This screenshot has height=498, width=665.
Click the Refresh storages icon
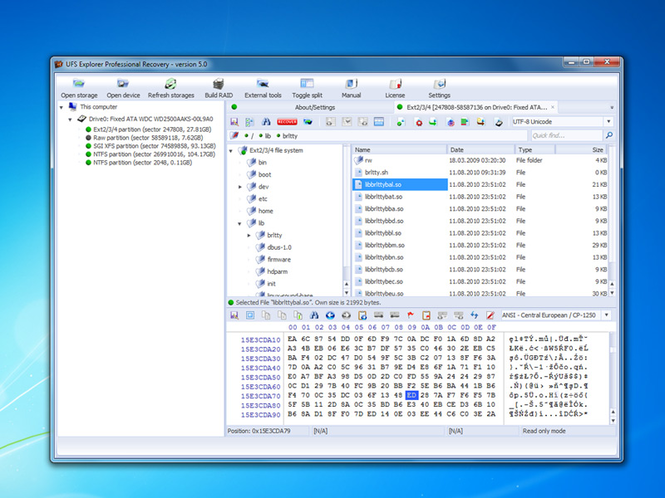(170, 84)
